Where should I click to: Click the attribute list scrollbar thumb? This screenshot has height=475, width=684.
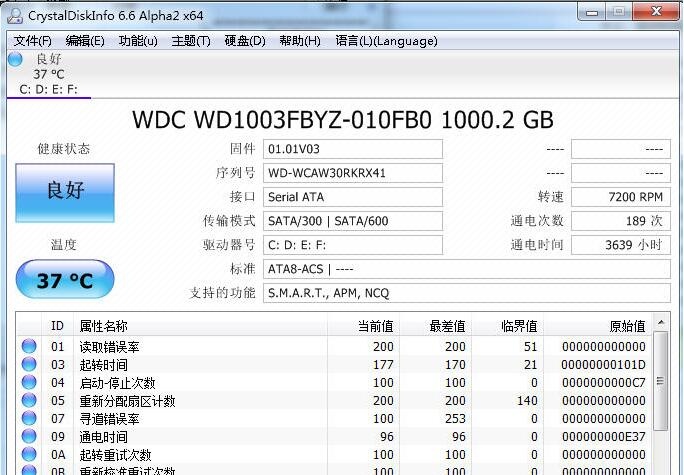(x=660, y=381)
